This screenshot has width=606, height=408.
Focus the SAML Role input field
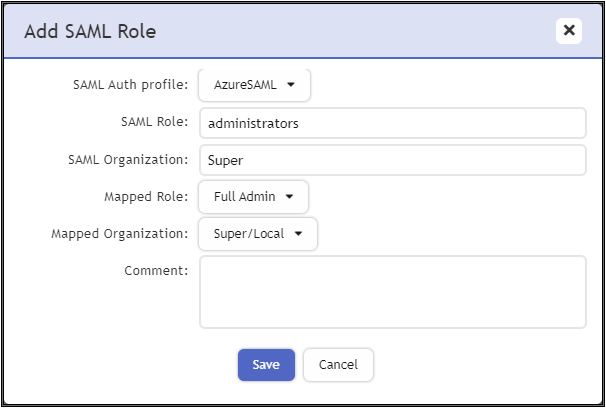[x=392, y=123]
